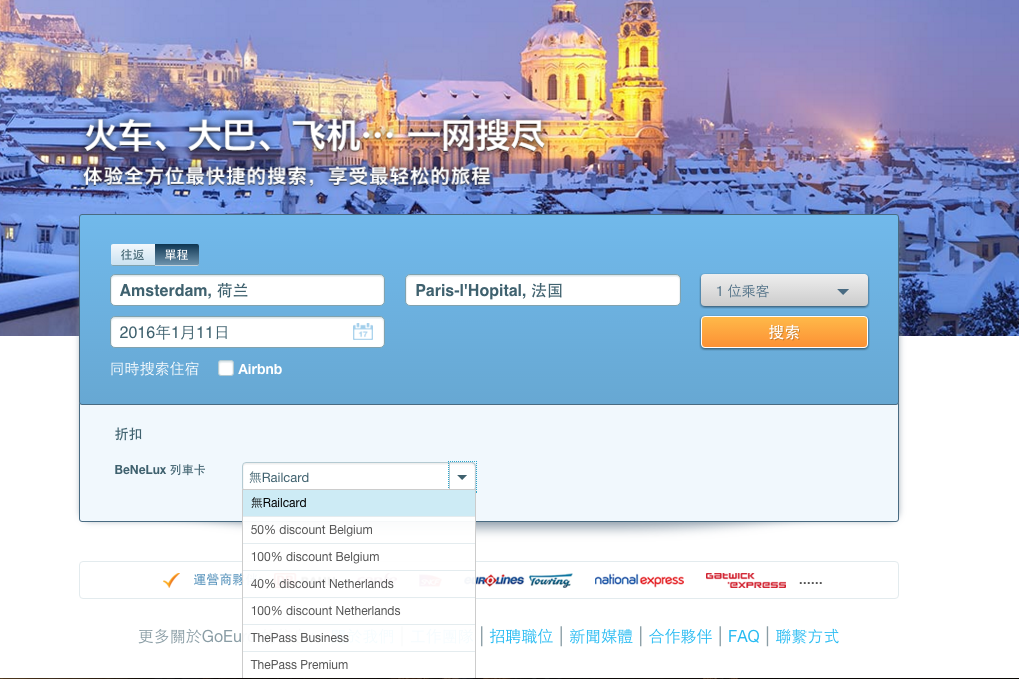Open the 聯繫方式 contact link
Viewport: 1019px width, 679px height.
pos(807,636)
